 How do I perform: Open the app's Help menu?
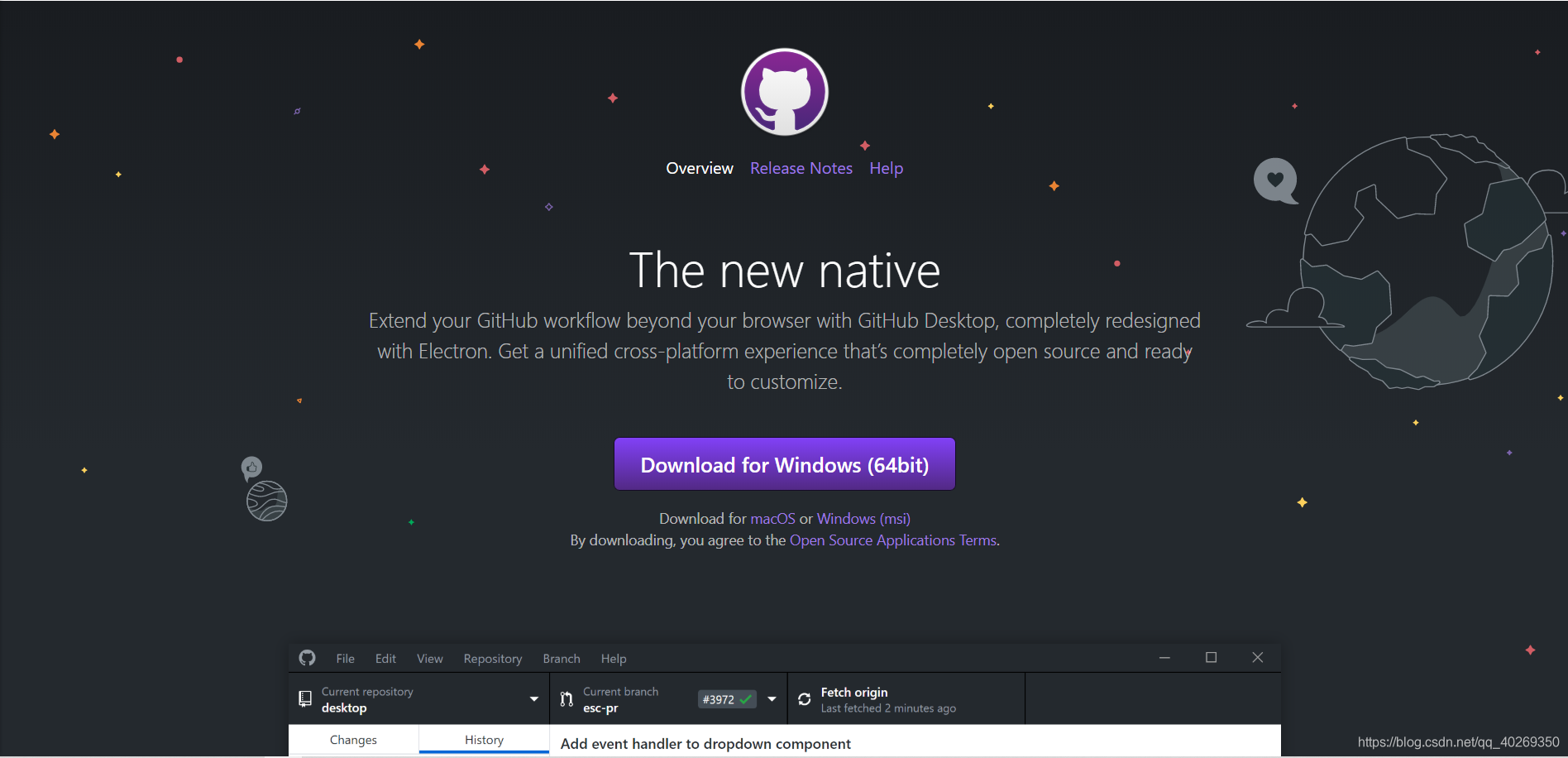pyautogui.click(x=613, y=659)
